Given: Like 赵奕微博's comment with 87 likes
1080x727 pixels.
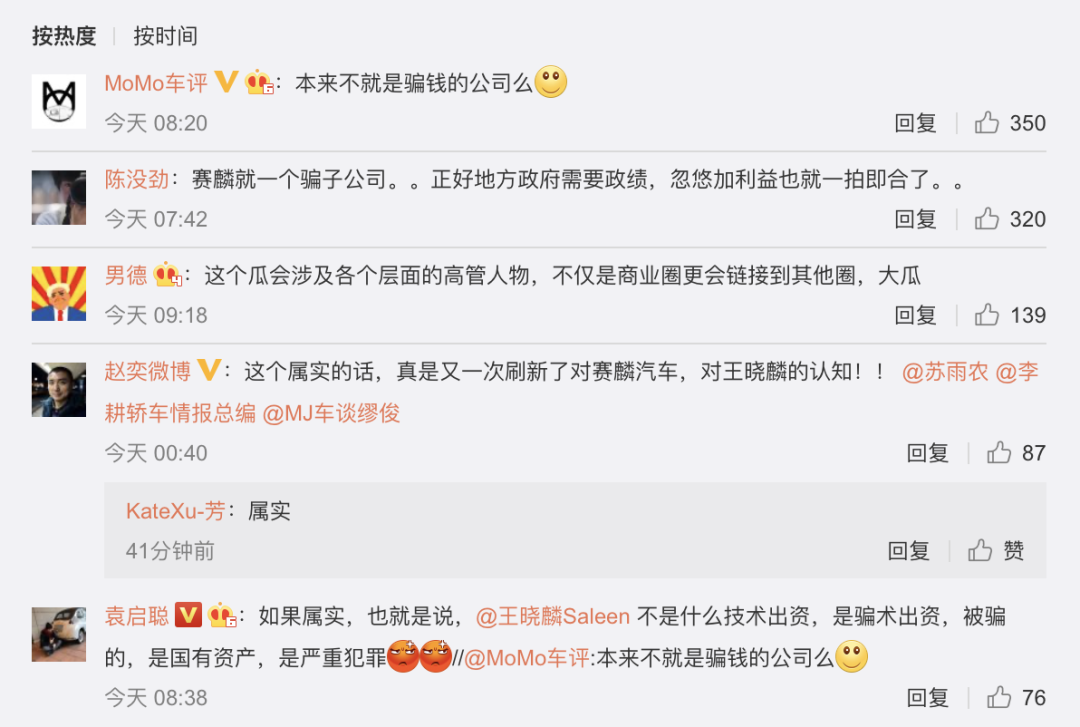Looking at the screenshot, I should (999, 453).
